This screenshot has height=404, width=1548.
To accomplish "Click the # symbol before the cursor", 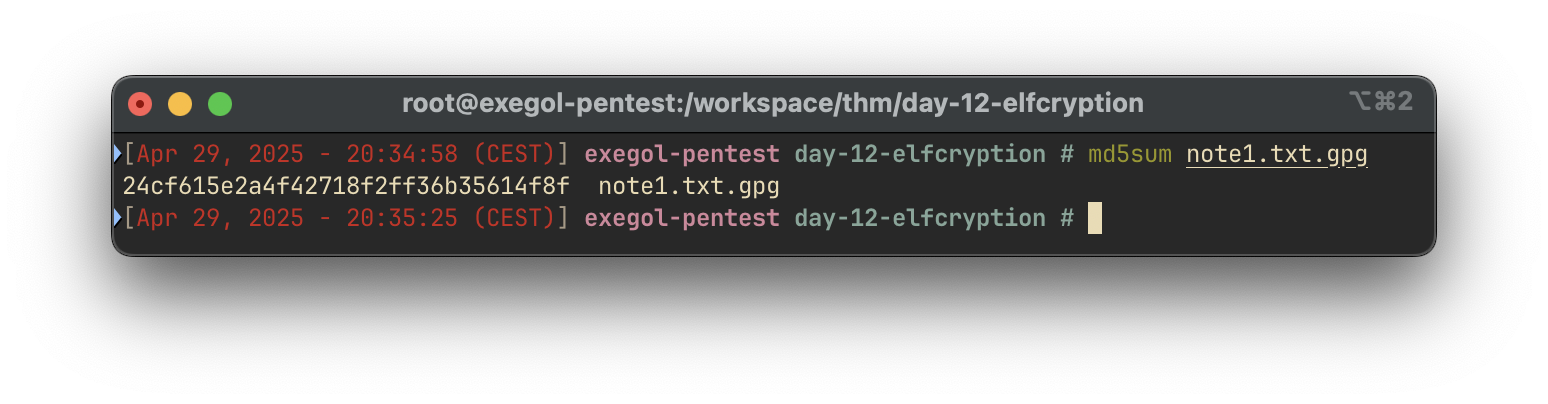I will pos(1067,218).
